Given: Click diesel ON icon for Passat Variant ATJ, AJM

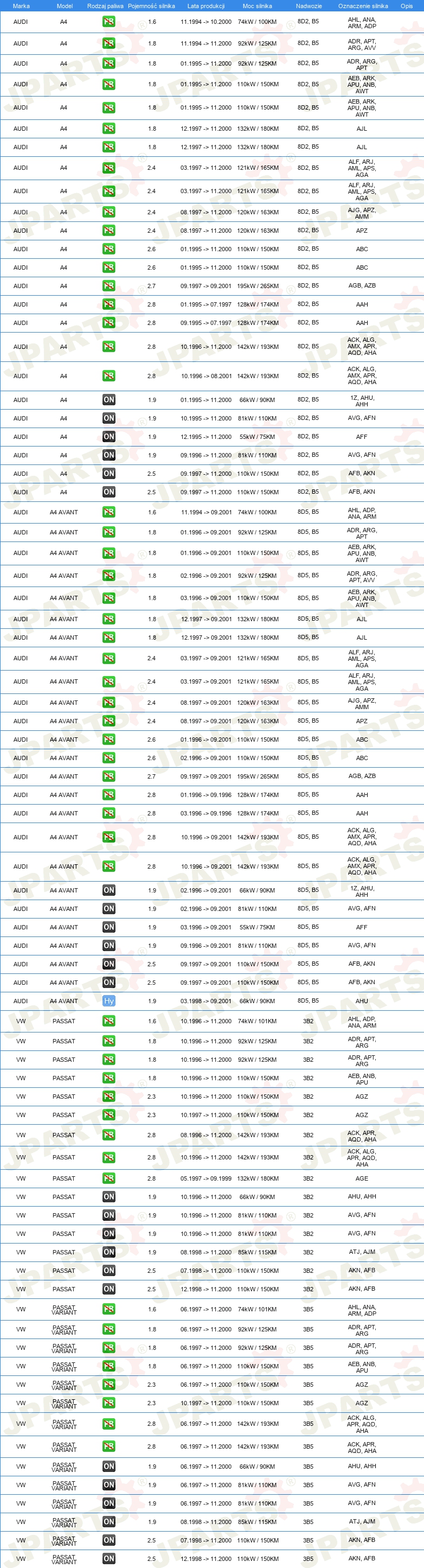Looking at the screenshot, I should click(x=108, y=1522).
